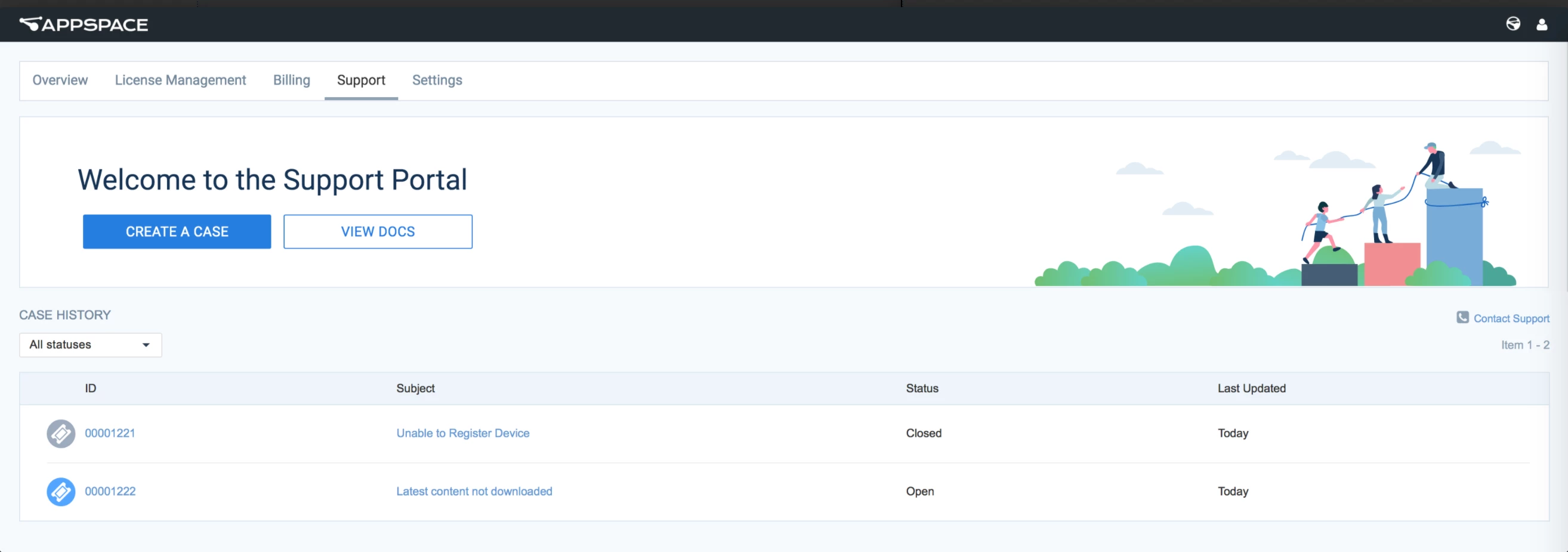This screenshot has height=552, width=1568.
Task: Click the Item 1 - 2 counter
Action: [x=1525, y=345]
